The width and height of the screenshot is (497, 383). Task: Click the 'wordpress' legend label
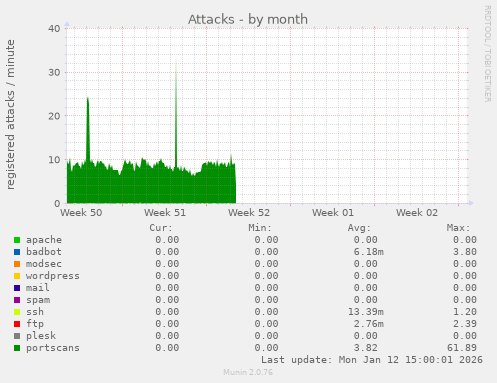pyautogui.click(x=53, y=276)
